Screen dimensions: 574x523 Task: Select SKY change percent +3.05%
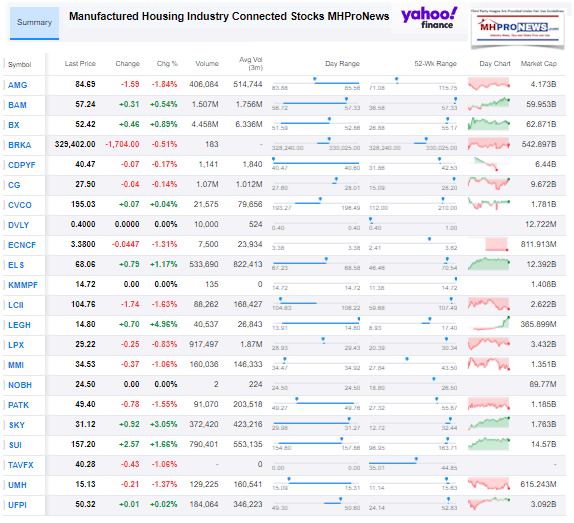coord(163,424)
